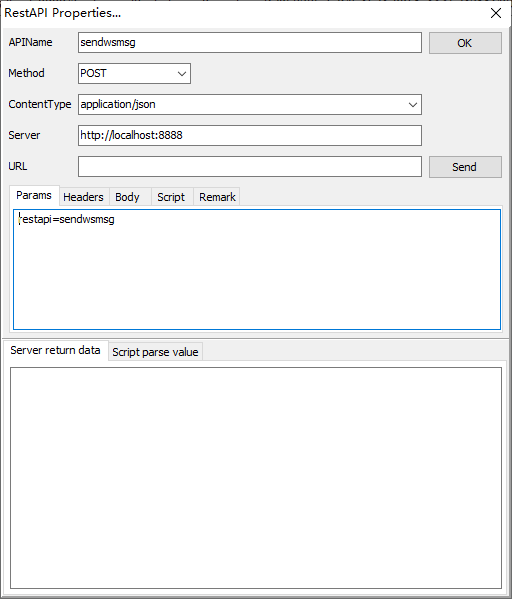Open the Remark tab
The height and width of the screenshot is (599, 512).
point(217,197)
